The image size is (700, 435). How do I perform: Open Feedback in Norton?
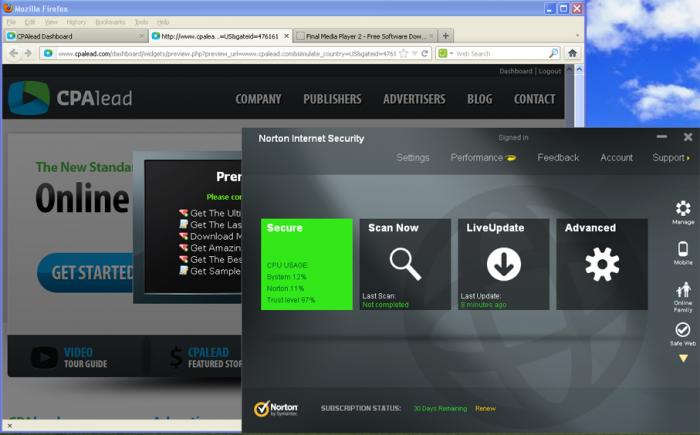558,158
